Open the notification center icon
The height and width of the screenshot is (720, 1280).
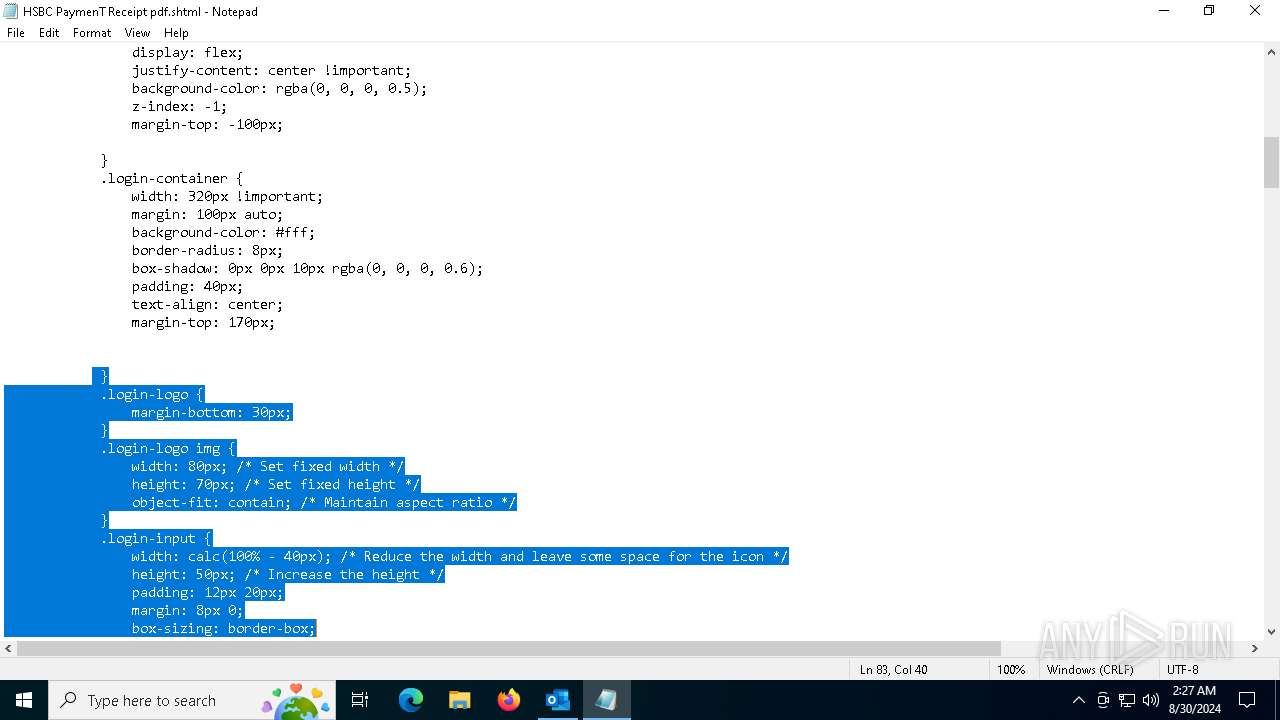[1247, 700]
